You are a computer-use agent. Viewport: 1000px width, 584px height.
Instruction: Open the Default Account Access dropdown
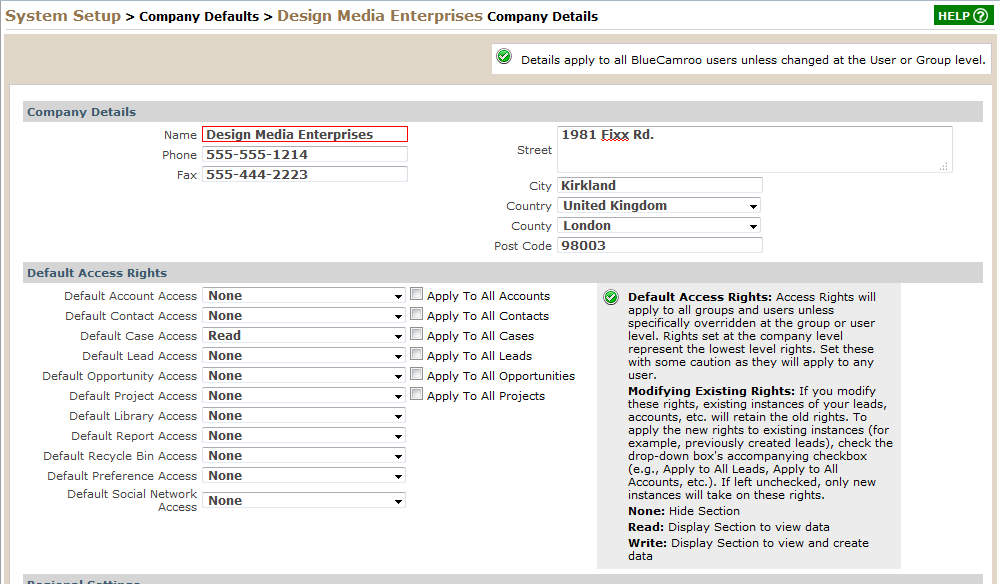pos(304,296)
